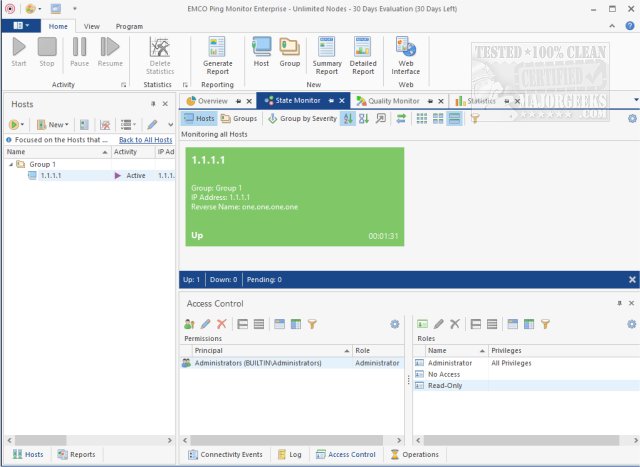
Task: Toggle the Hosts view in State Monitor
Action: [199, 118]
